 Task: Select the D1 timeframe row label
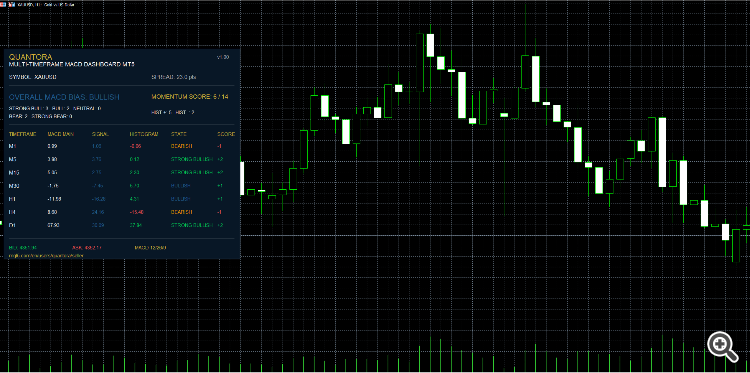point(12,225)
